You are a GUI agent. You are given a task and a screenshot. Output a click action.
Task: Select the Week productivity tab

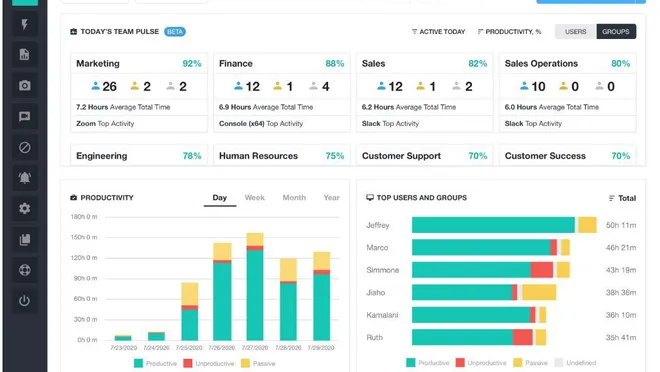pyautogui.click(x=255, y=197)
